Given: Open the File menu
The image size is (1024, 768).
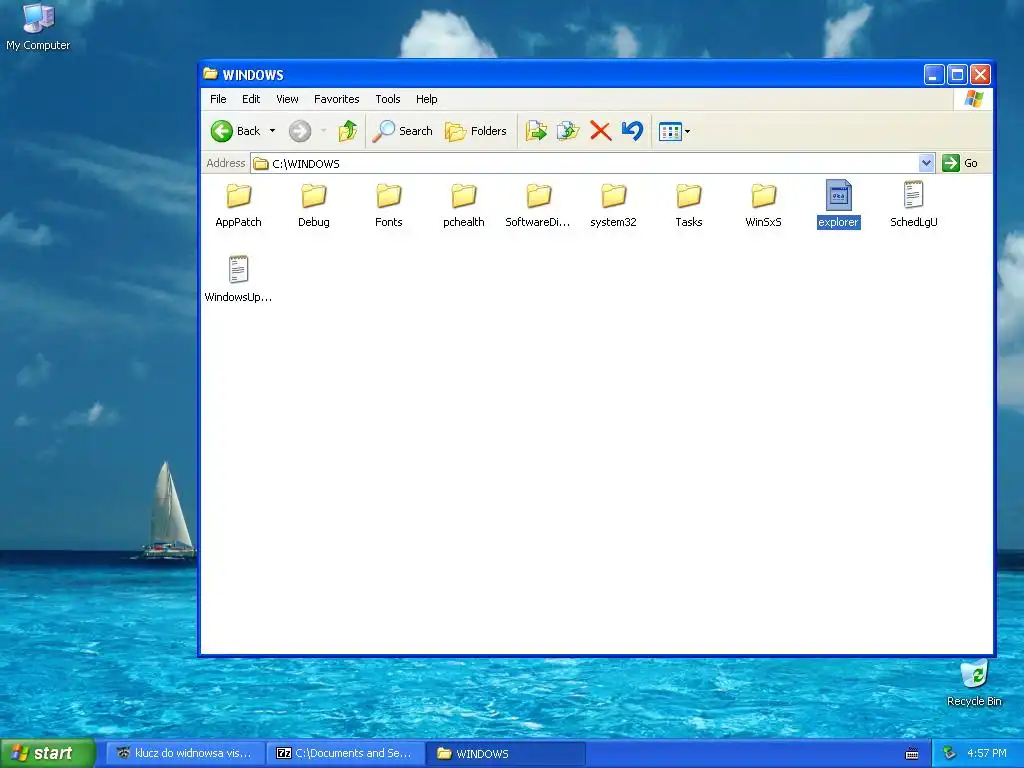Looking at the screenshot, I should coord(218,99).
